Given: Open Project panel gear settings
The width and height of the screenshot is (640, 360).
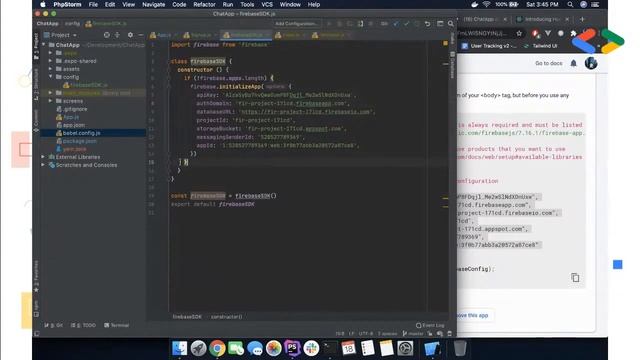Looking at the screenshot, I should [130, 35].
